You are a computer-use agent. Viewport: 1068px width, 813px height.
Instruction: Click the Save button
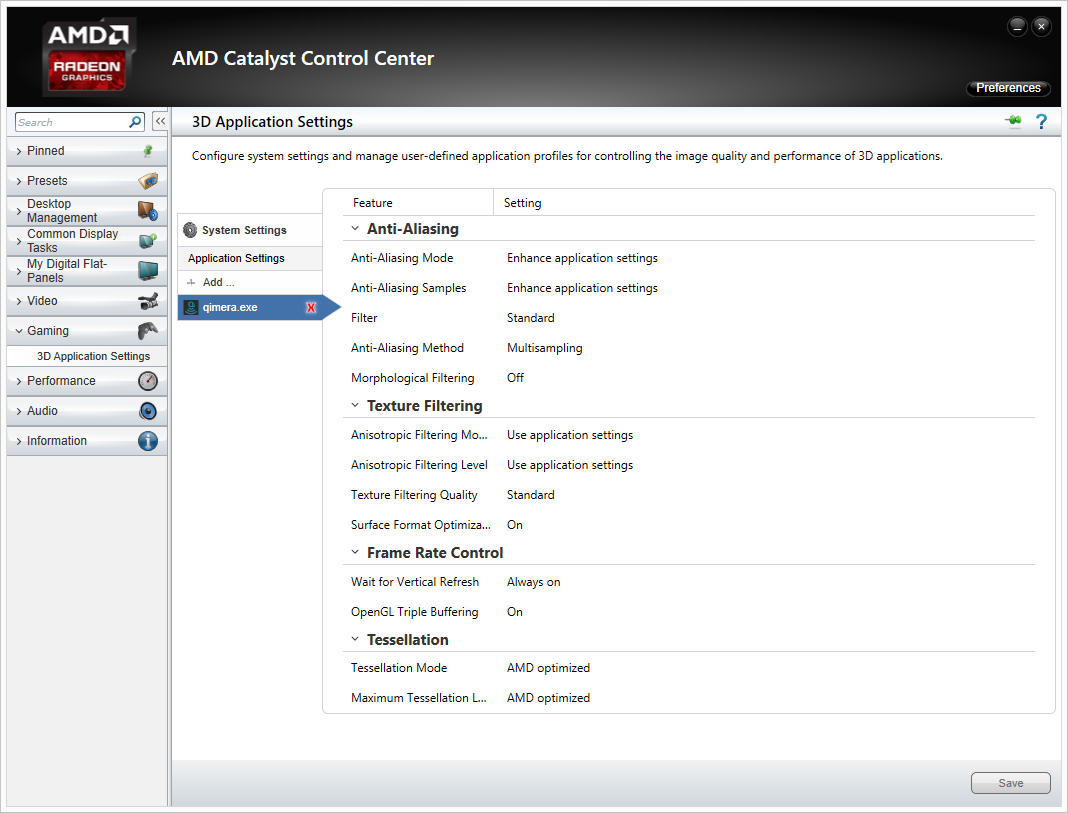coord(1010,783)
